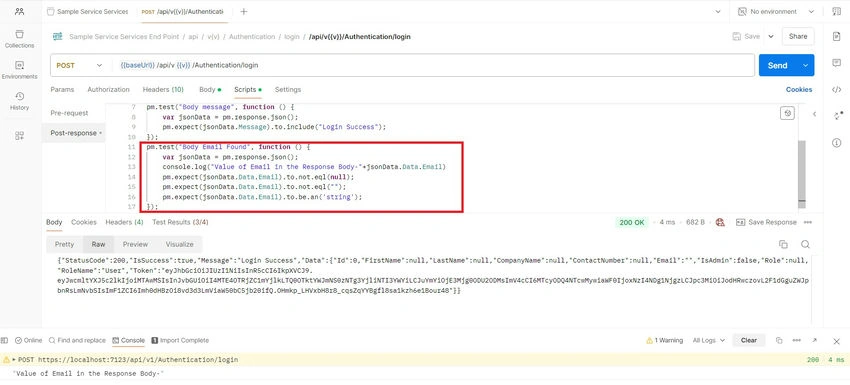Click the team workspace icon at top left

point(20,11)
